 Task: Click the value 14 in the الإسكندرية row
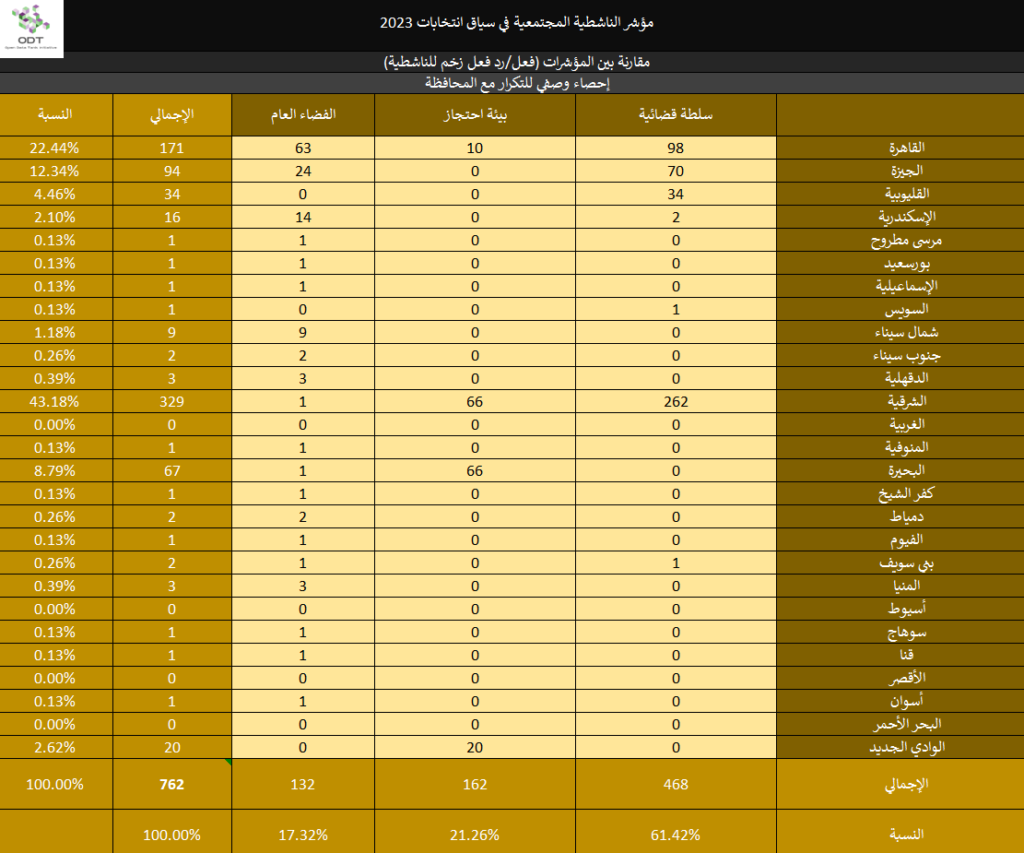[303, 217]
